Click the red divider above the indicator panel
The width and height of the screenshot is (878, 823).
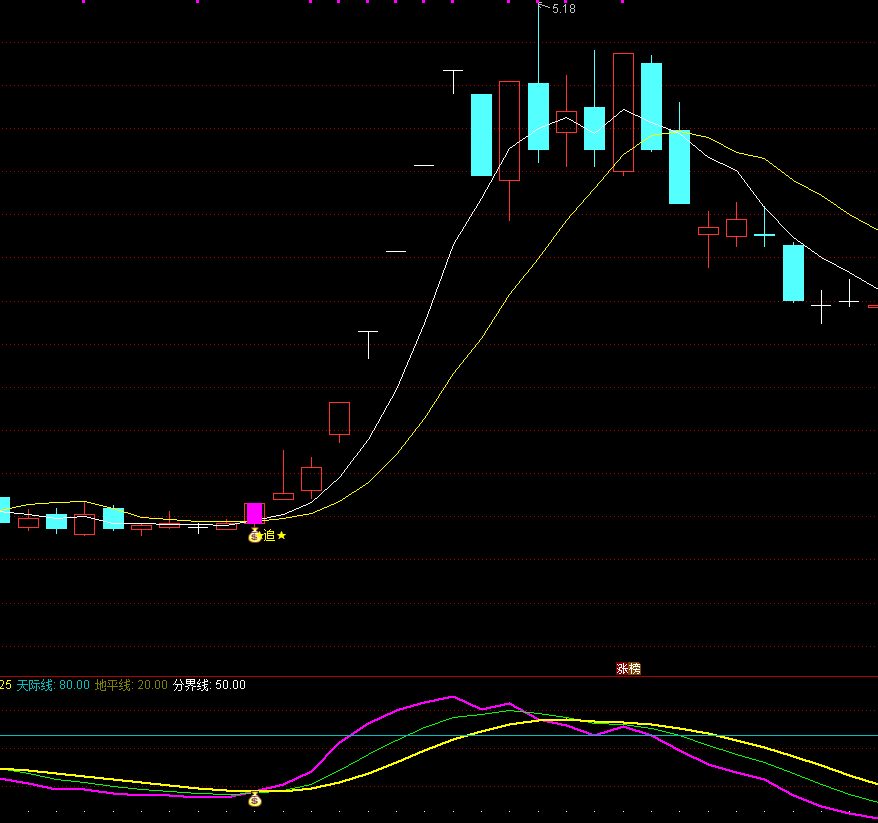439,676
